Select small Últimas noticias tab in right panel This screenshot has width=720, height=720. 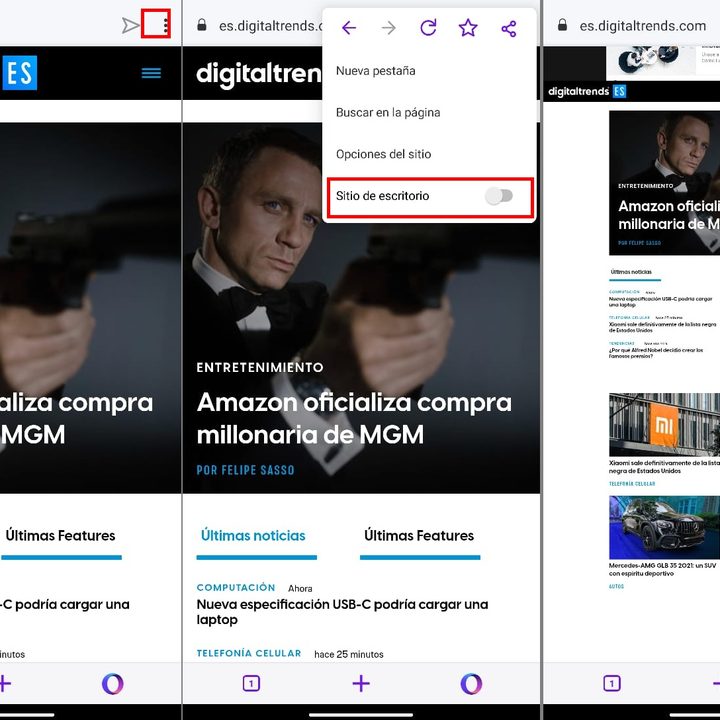631,272
